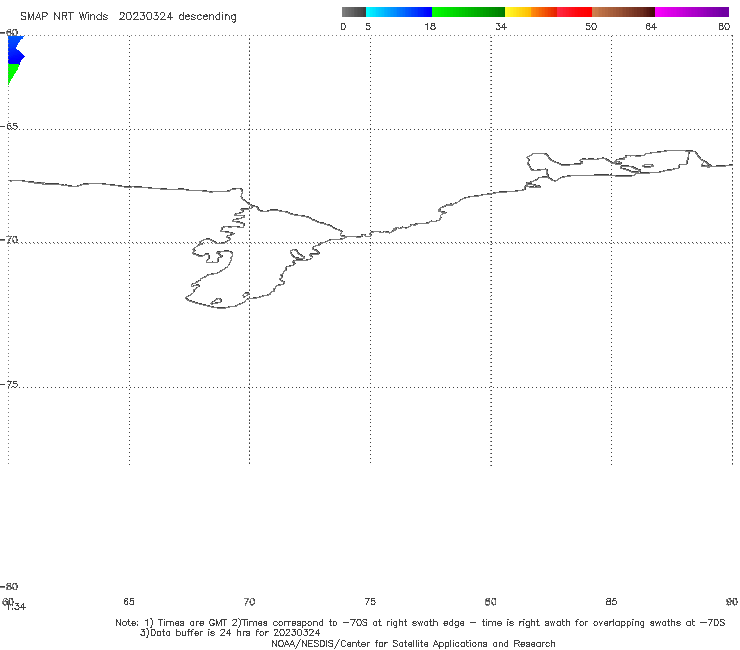The height and width of the screenshot is (650, 740).
Task: Click the title 'SMAP NRT Winds 20230324 descending'
Action: [128, 17]
